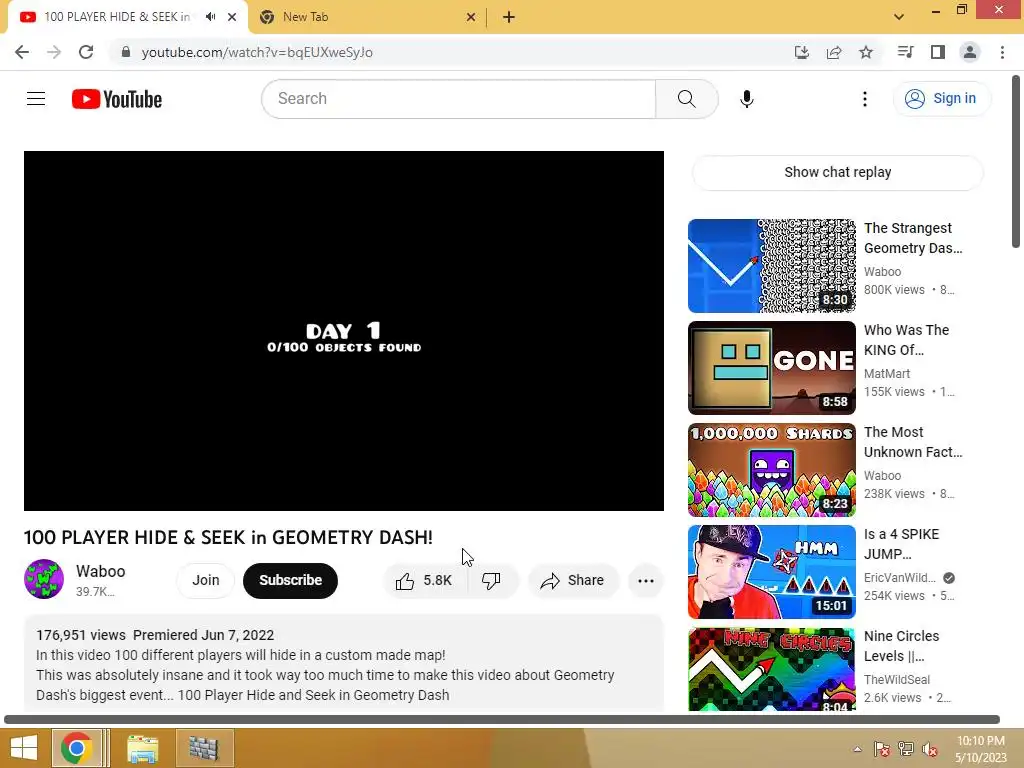Like the video (5.8K)

click(424, 581)
